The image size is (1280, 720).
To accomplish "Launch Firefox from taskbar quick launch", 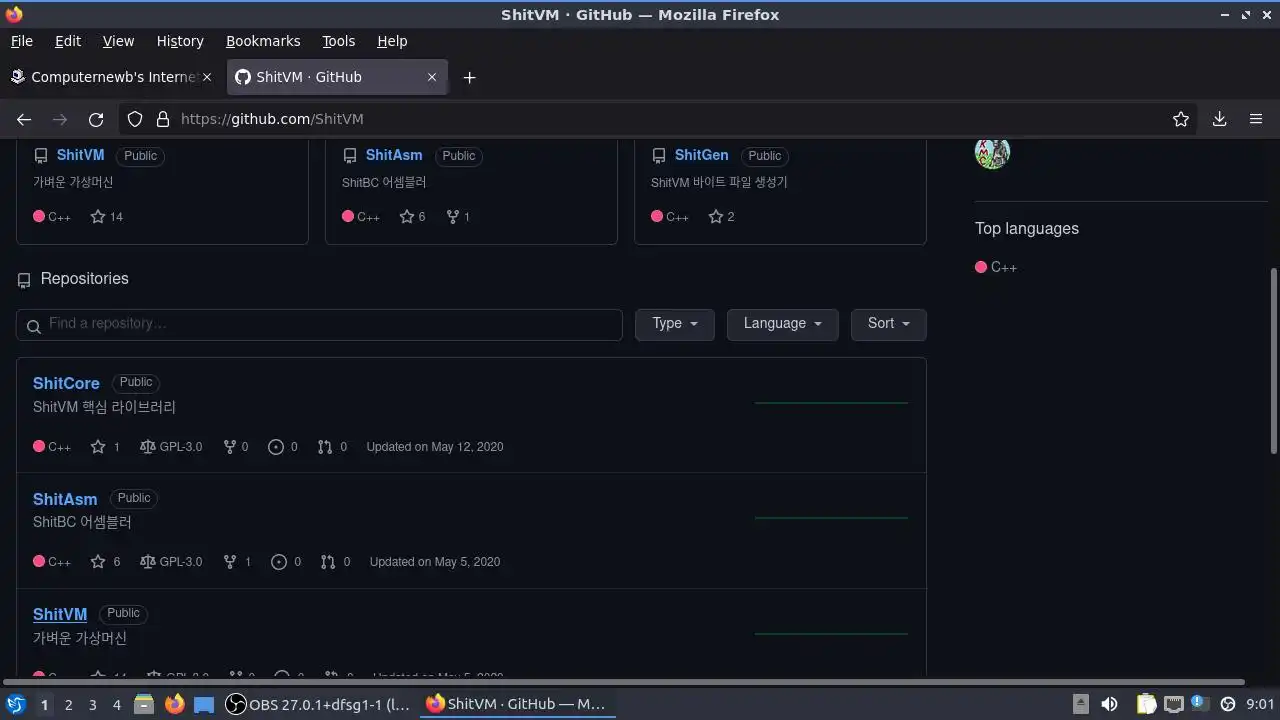I will pos(174,704).
